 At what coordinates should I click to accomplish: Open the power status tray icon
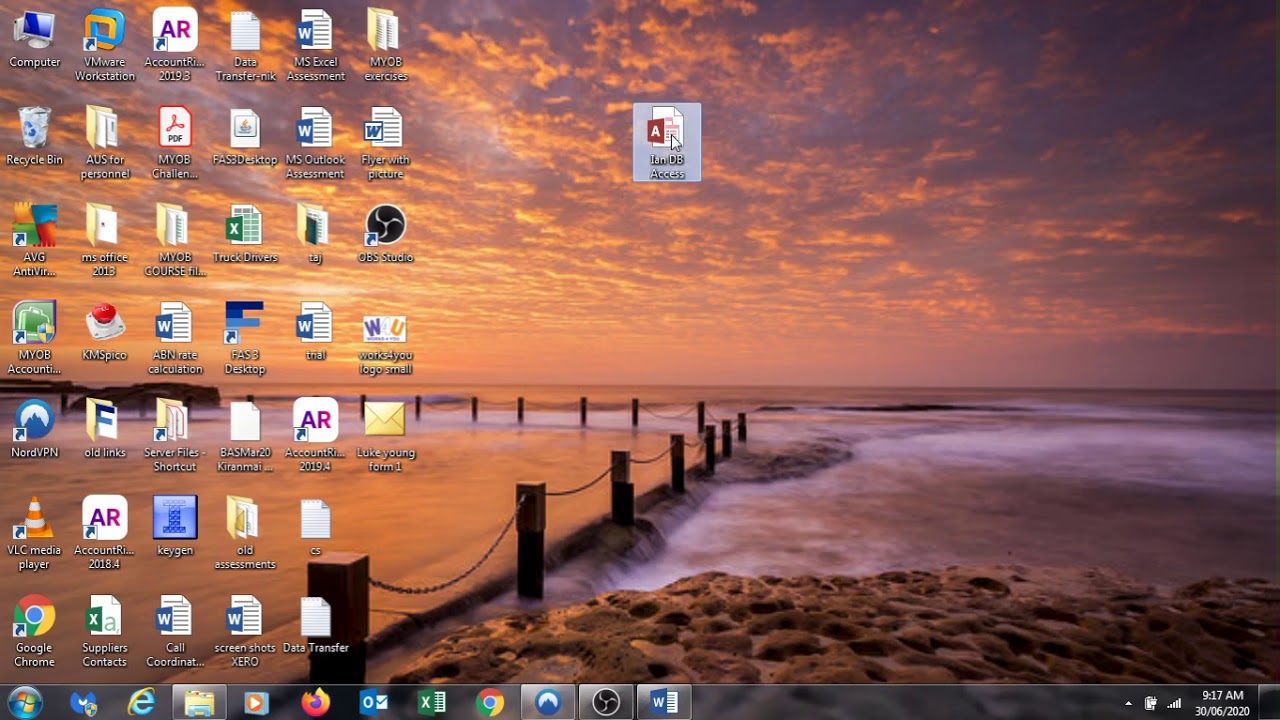pos(1151,703)
